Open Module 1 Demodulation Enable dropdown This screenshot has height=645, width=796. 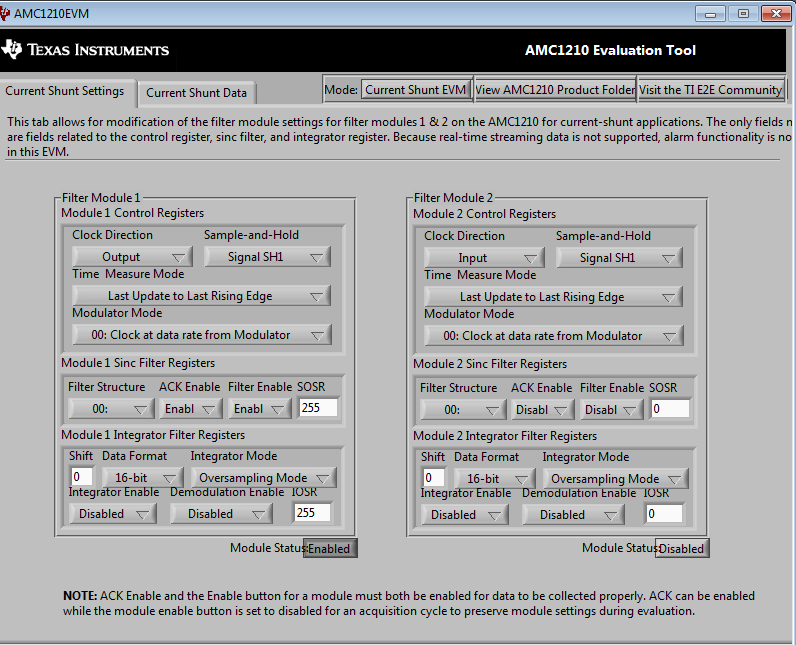(221, 514)
